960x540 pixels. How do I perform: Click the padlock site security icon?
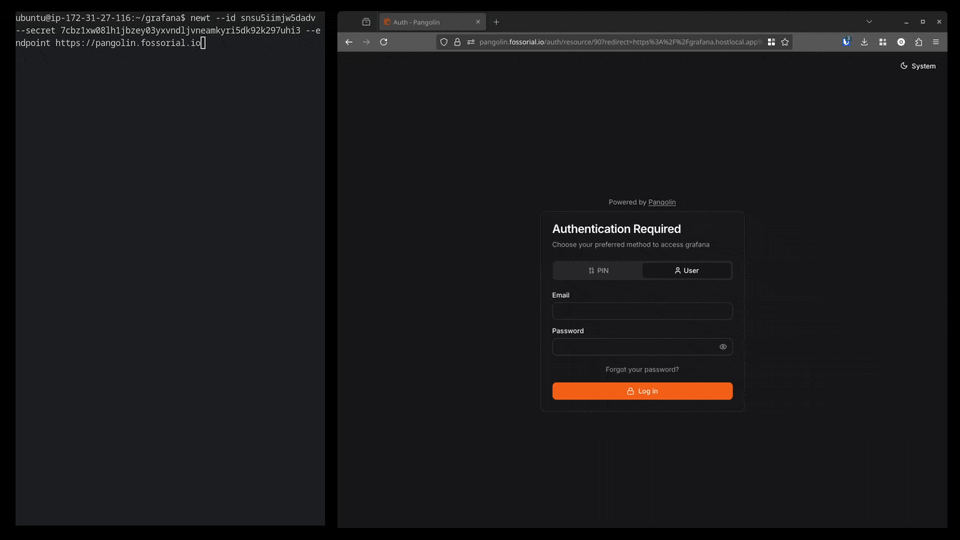coord(457,42)
